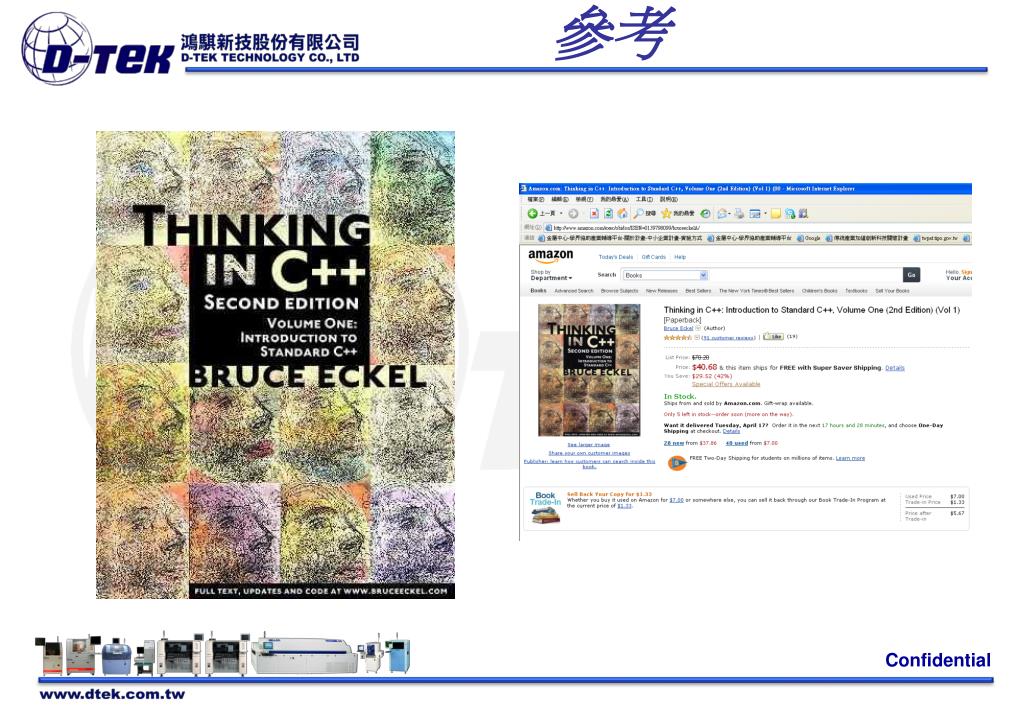Click the Amazon logo
This screenshot has height=708, width=1023.
coord(551,256)
